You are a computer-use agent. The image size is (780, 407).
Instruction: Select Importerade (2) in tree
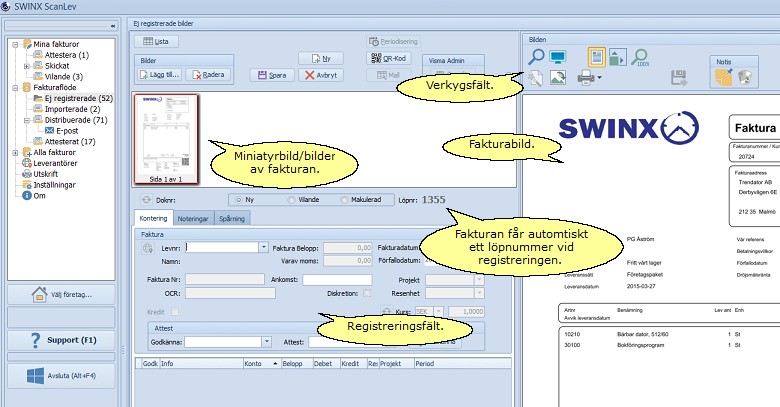tap(73, 109)
